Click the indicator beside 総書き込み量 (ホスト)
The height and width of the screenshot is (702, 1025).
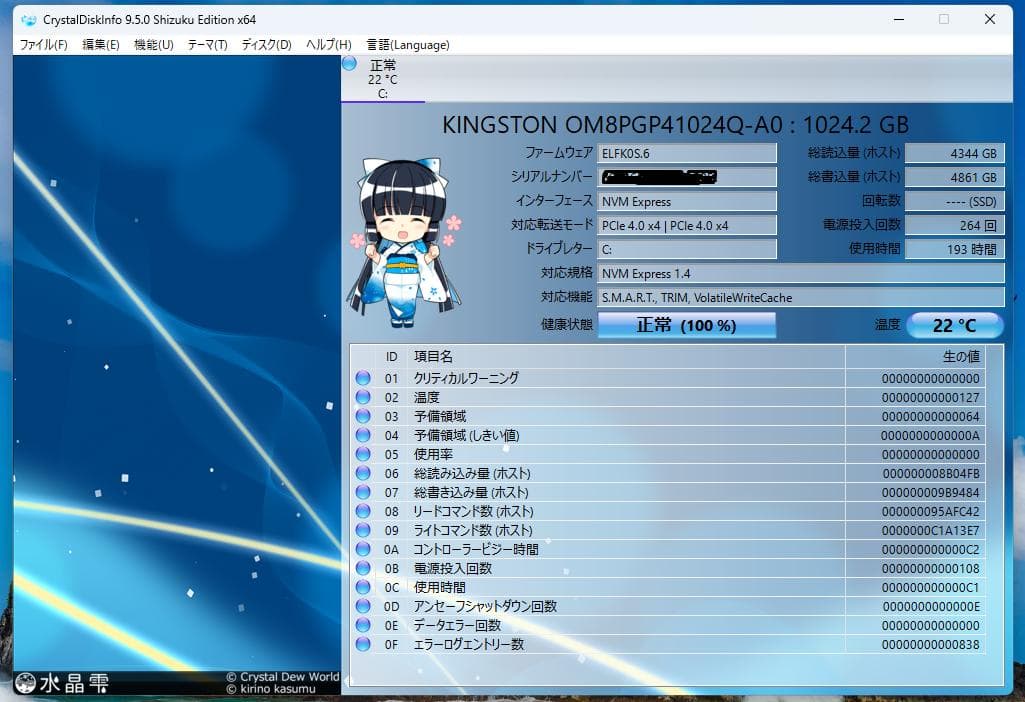362,492
